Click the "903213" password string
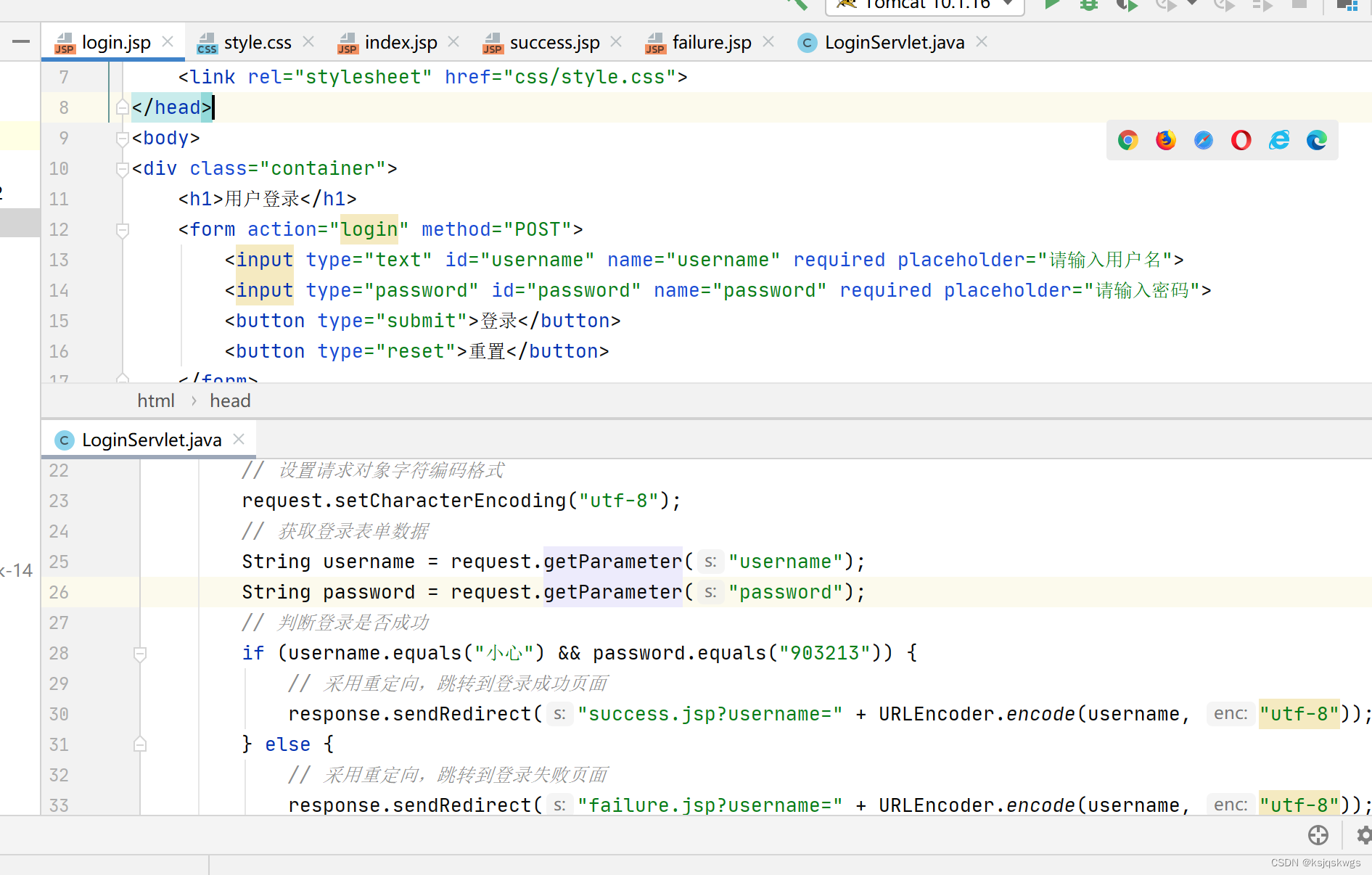 [x=825, y=653]
